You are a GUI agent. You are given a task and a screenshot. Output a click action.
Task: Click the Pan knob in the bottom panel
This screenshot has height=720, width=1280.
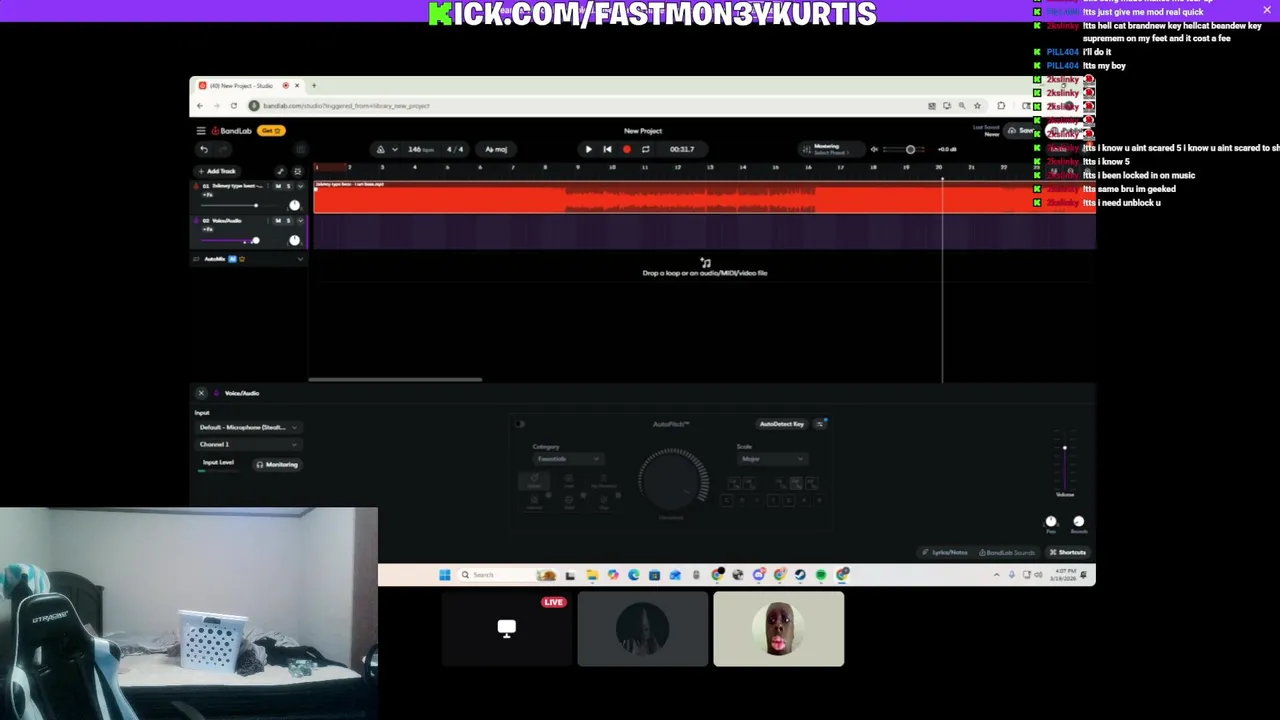1051,522
